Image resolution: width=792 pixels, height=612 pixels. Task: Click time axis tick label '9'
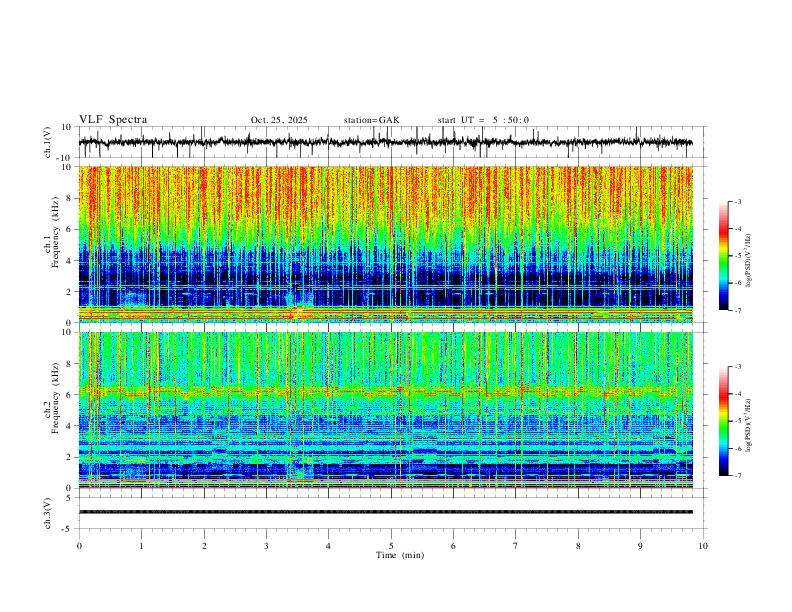coord(640,546)
